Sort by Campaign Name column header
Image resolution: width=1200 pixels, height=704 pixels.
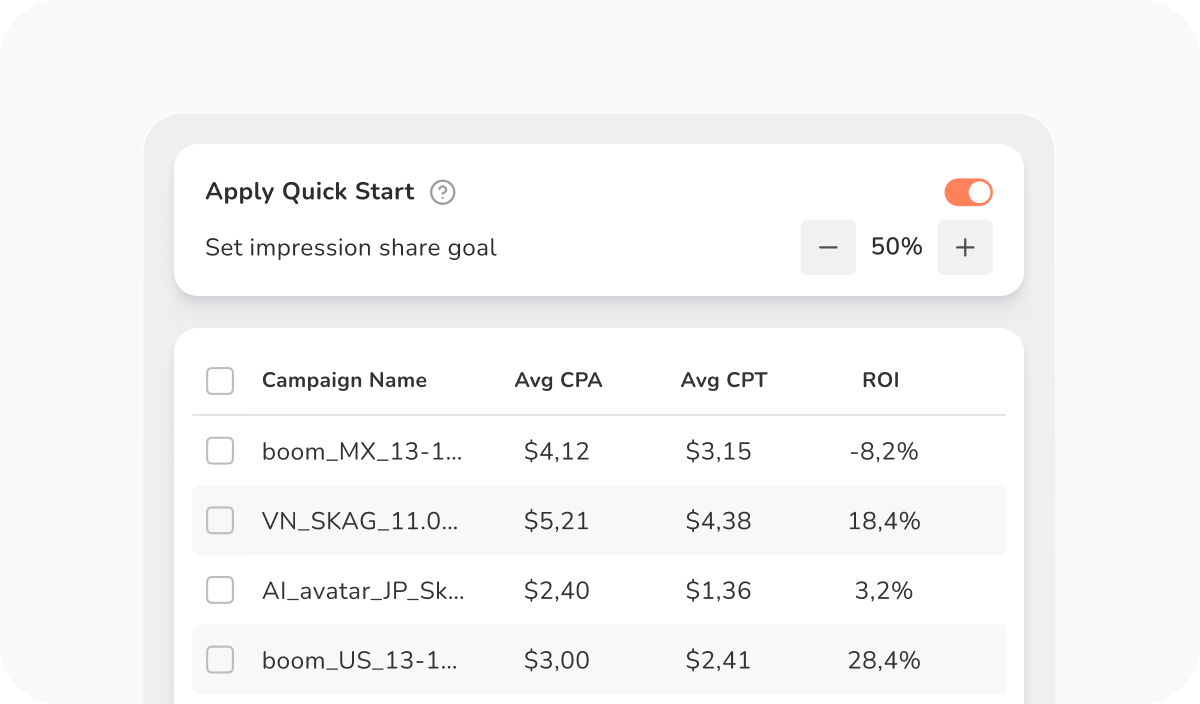pos(344,381)
